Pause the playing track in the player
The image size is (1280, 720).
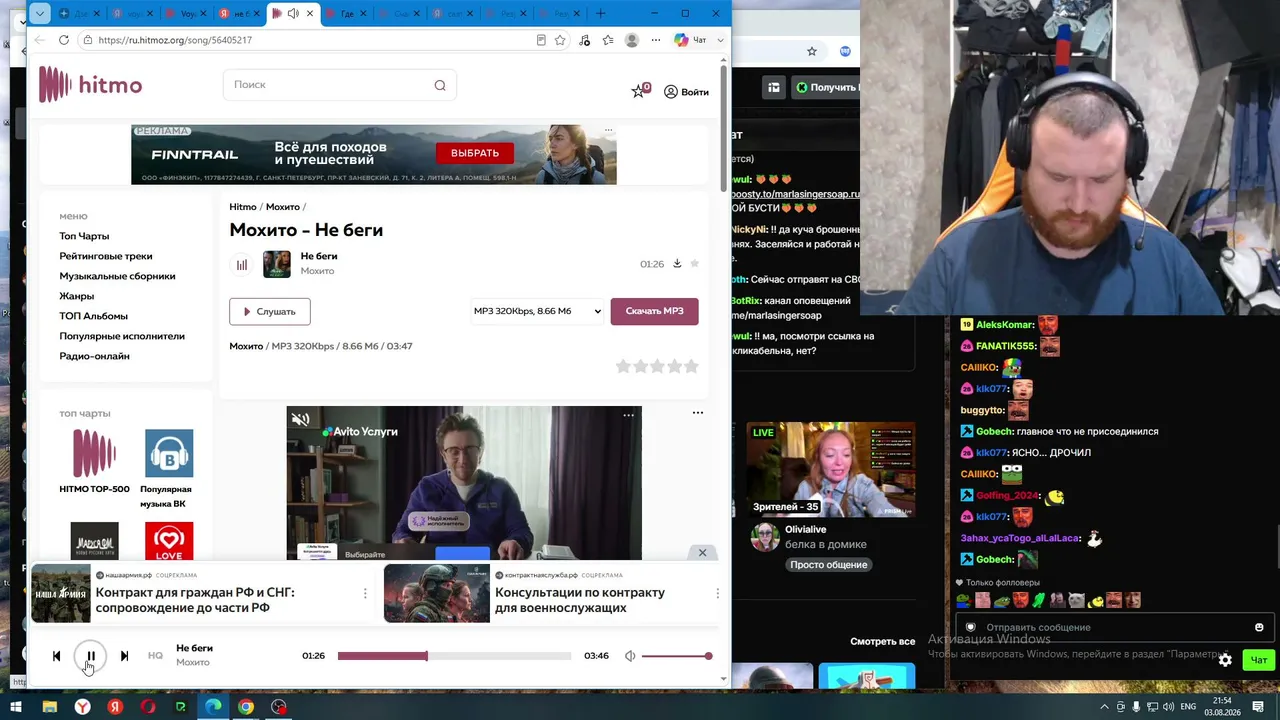90,656
